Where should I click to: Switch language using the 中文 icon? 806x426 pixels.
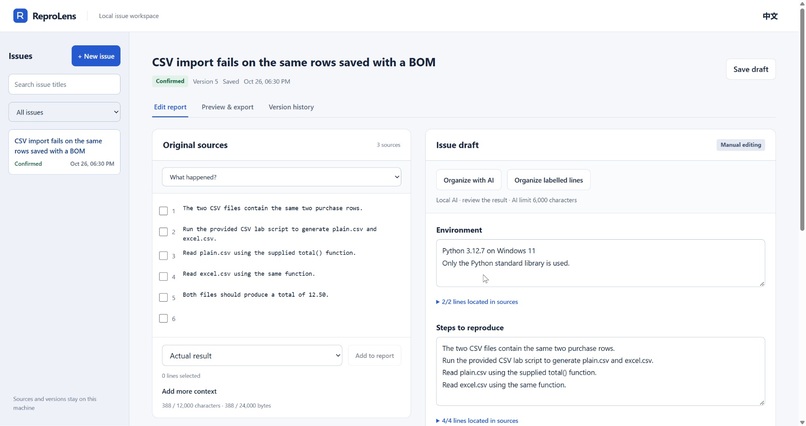click(770, 16)
